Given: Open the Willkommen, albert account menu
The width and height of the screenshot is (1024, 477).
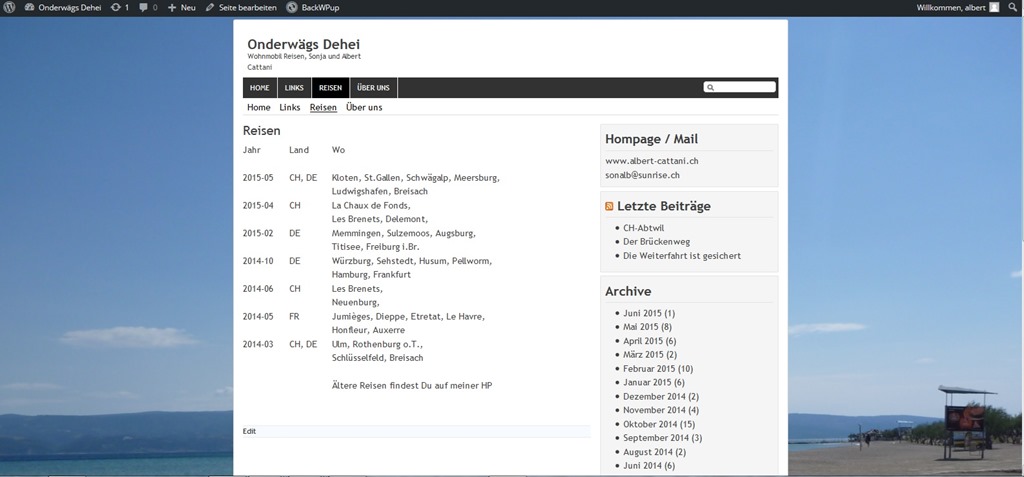Looking at the screenshot, I should tap(951, 8).
